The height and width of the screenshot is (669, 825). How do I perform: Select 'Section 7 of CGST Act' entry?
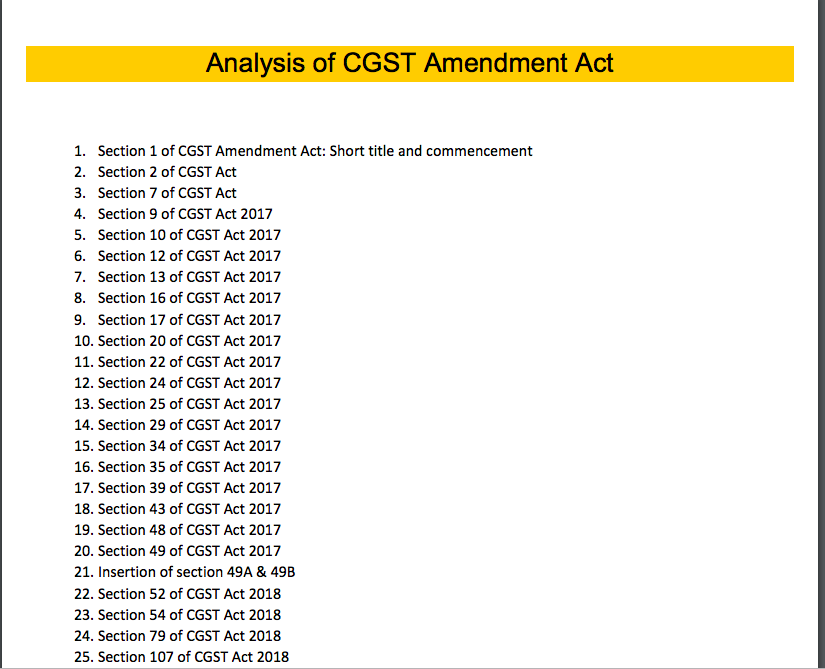167,193
